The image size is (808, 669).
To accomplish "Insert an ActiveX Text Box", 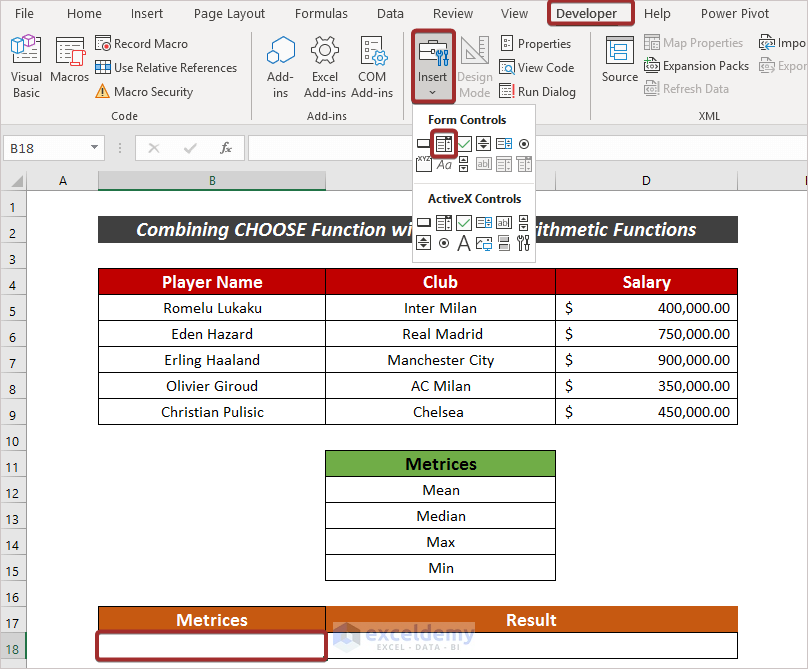I will tap(503, 223).
